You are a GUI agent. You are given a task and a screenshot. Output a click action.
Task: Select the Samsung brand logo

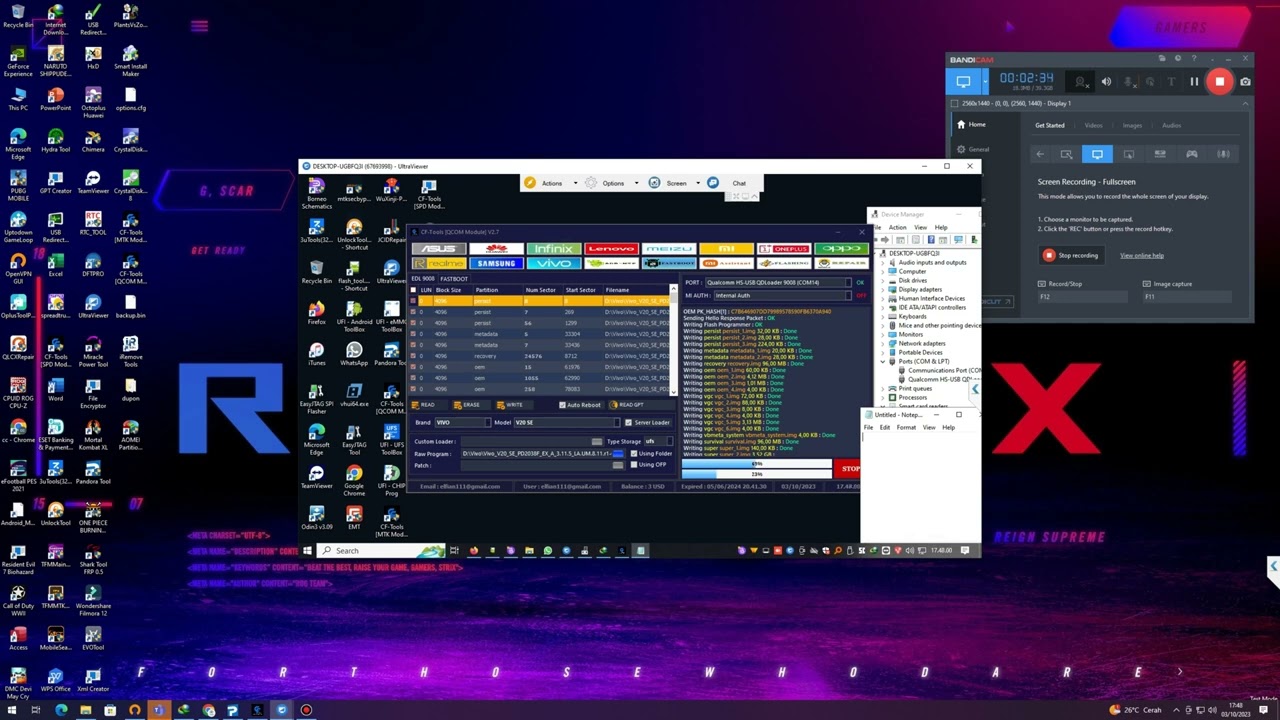495,263
